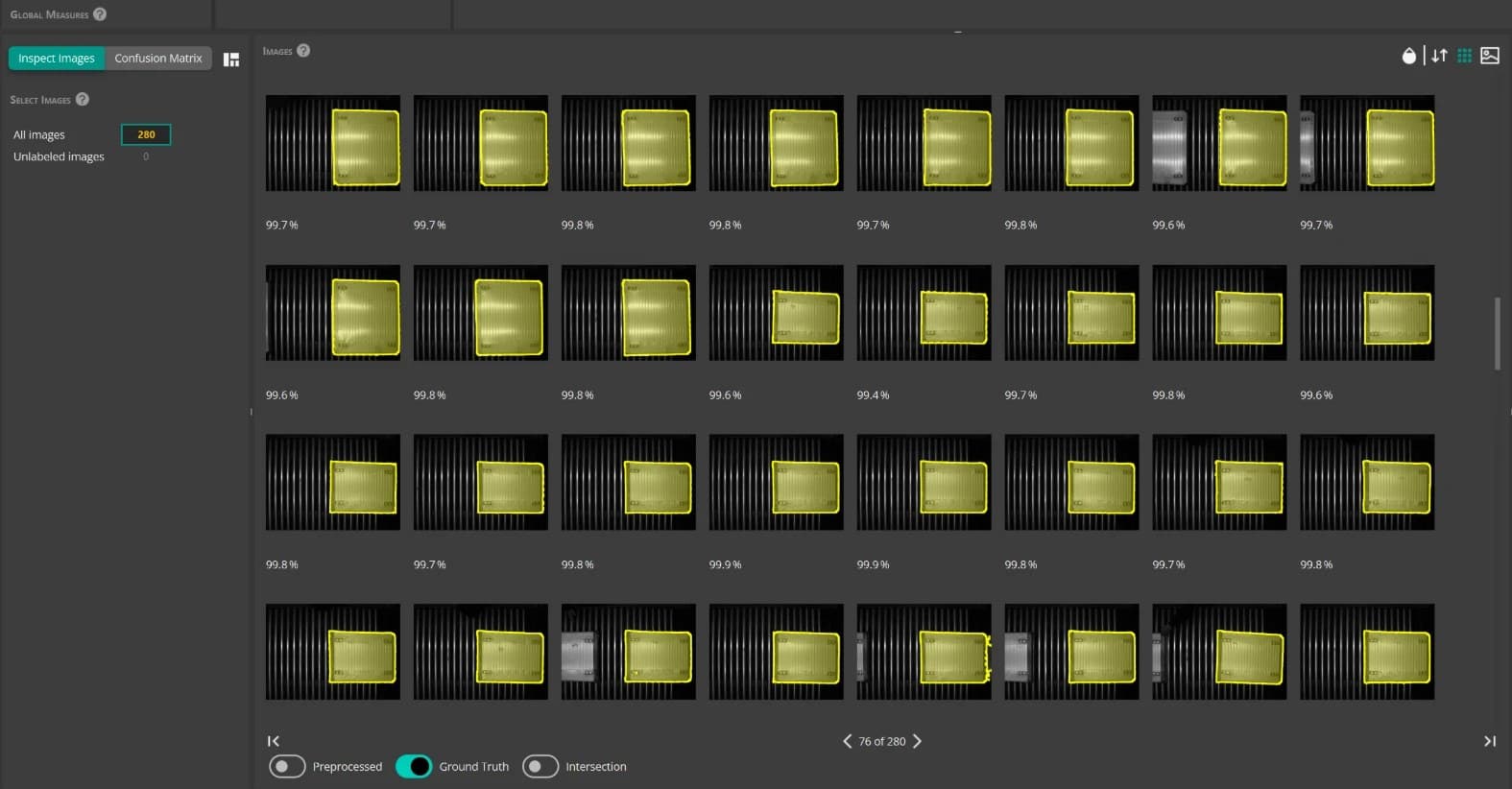Jump to the last page of images
This screenshot has width=1512, height=789.
(x=1490, y=741)
